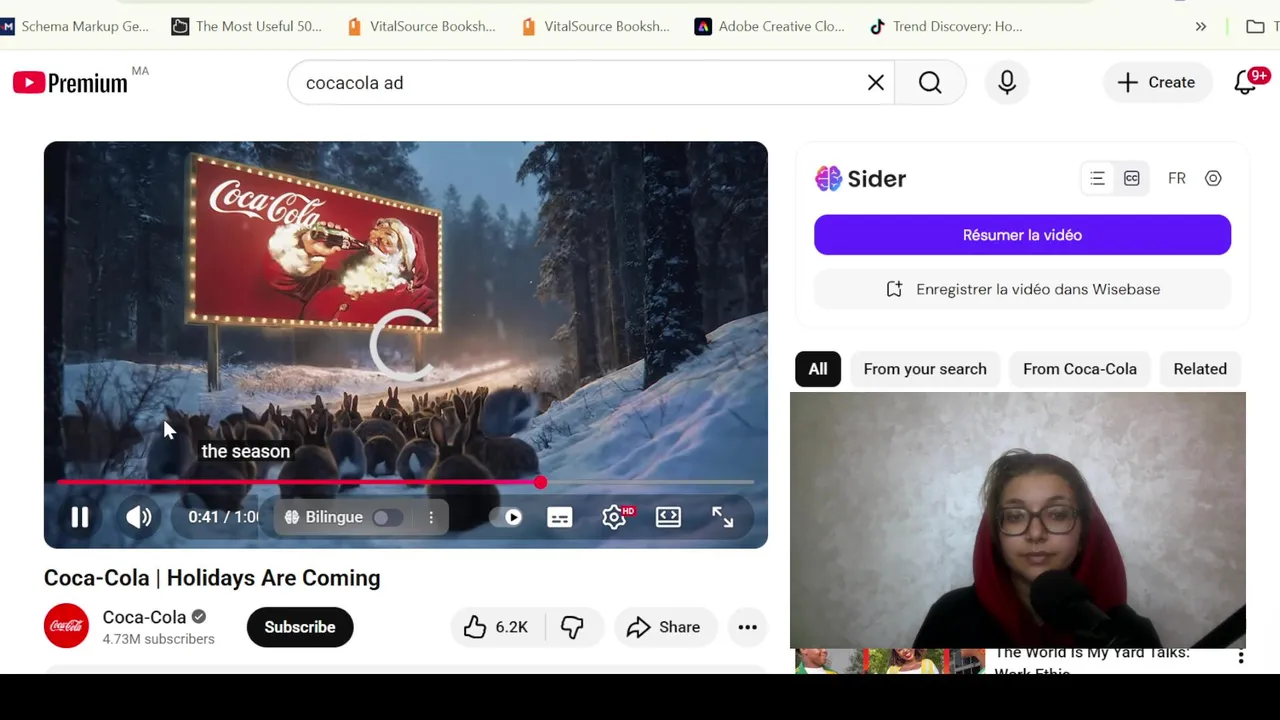Enter full screen mode

[722, 517]
